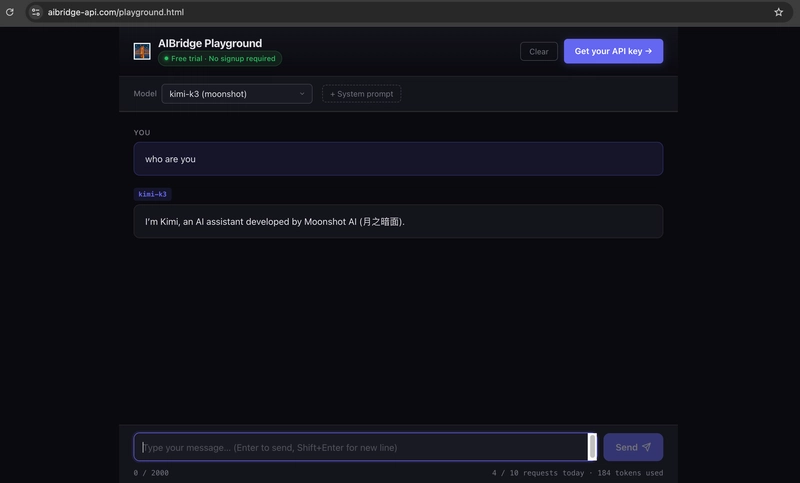Select the reply text 'I'm Kimi, an AI assistant...'
800x483 pixels.
[x=274, y=221]
